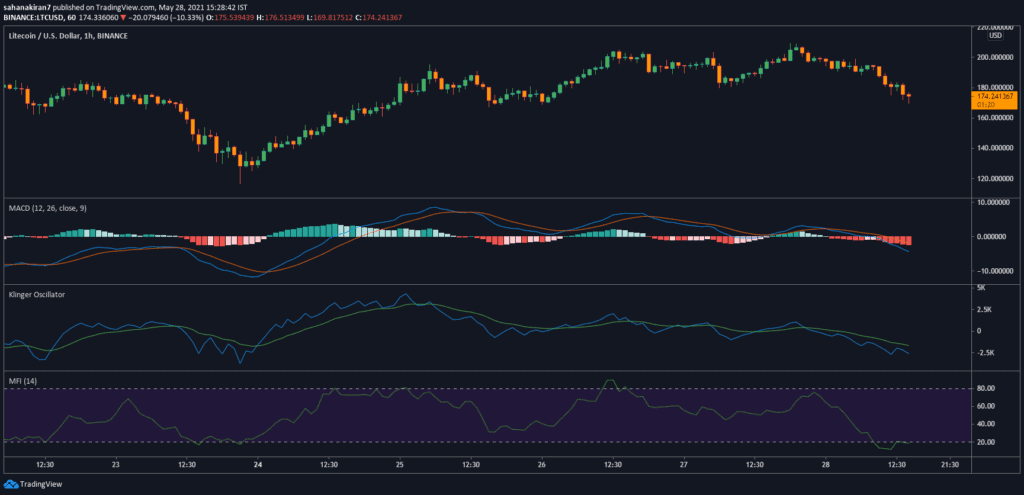This screenshot has height=495, width=1024.
Task: Click date label 23 on time axis
Action: tap(116, 465)
